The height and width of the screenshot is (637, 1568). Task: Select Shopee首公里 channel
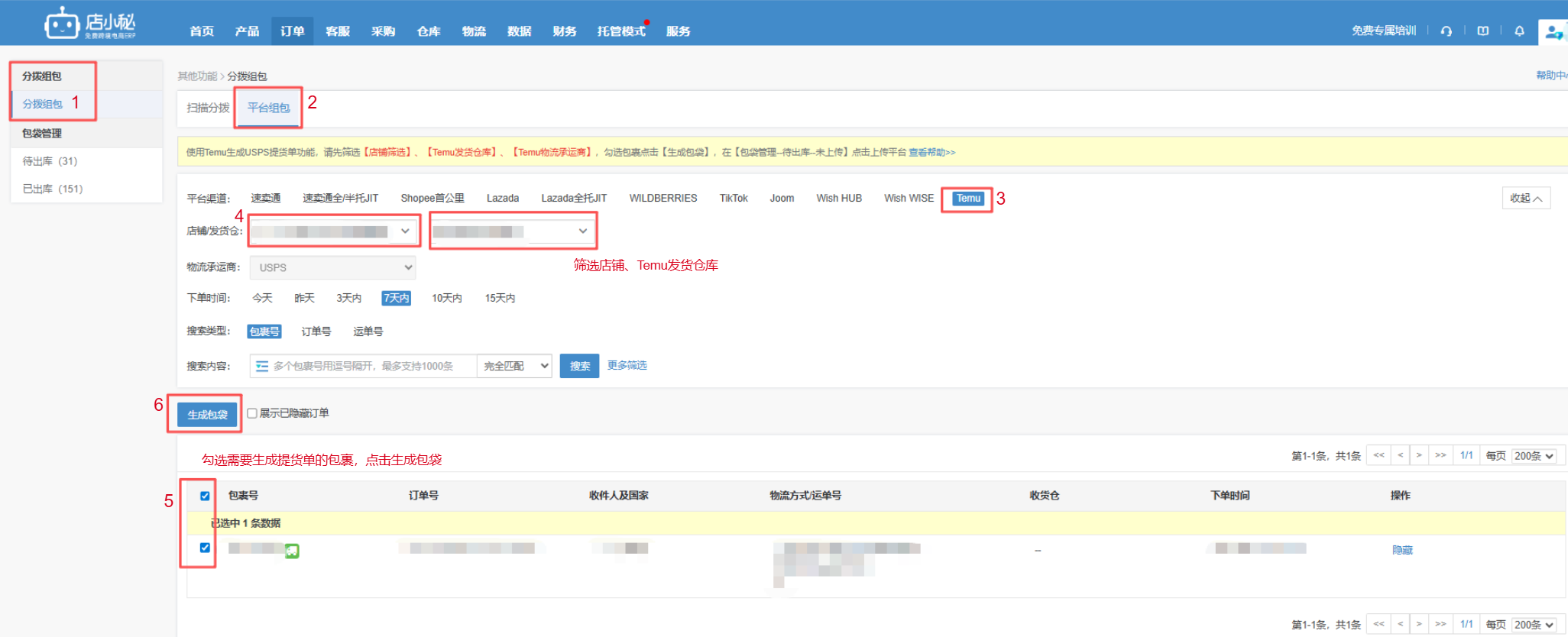(x=432, y=198)
